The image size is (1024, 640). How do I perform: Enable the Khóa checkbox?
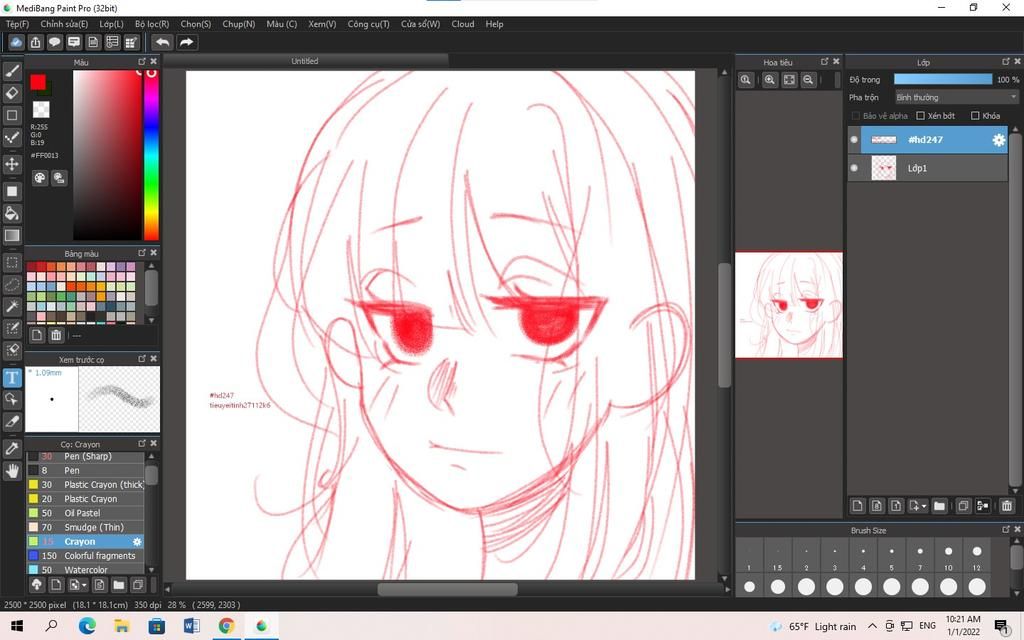975,116
